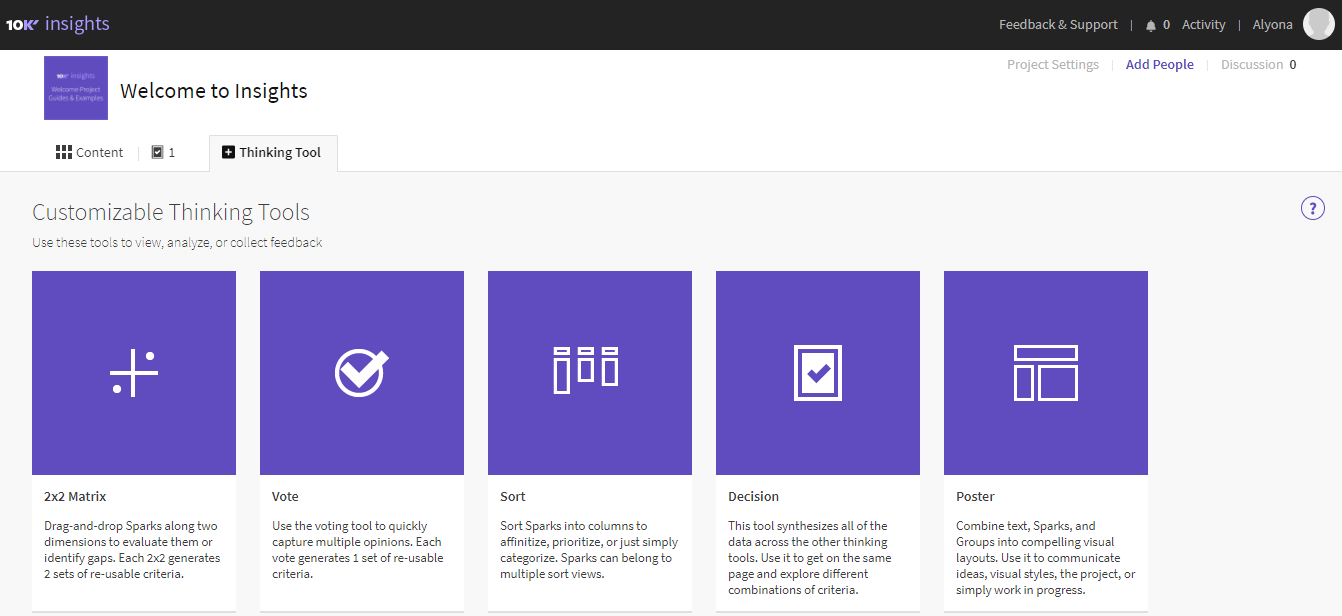Open the Activity link

pos(1203,25)
